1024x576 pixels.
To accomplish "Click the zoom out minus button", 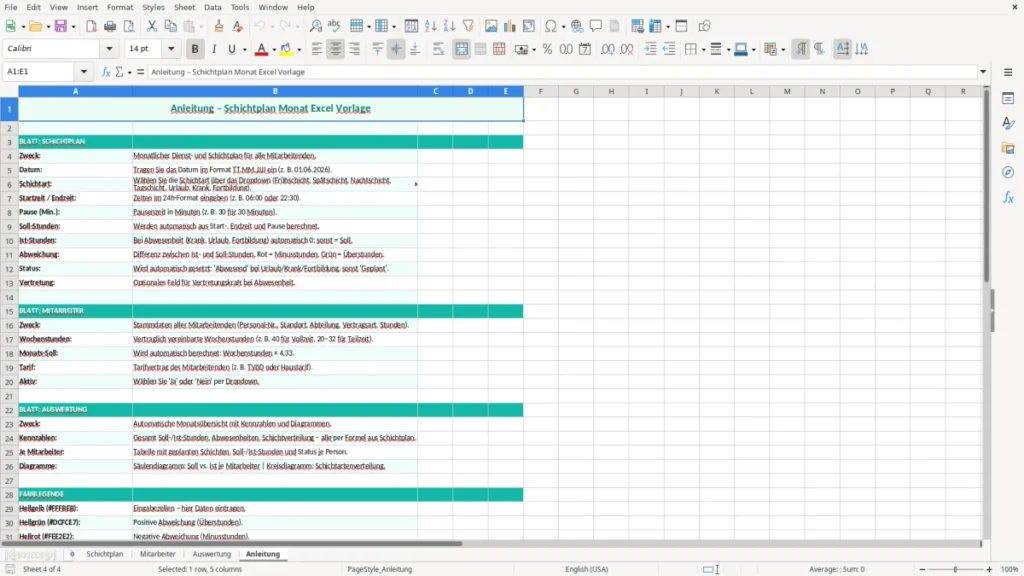I will pyautogui.click(x=922, y=569).
